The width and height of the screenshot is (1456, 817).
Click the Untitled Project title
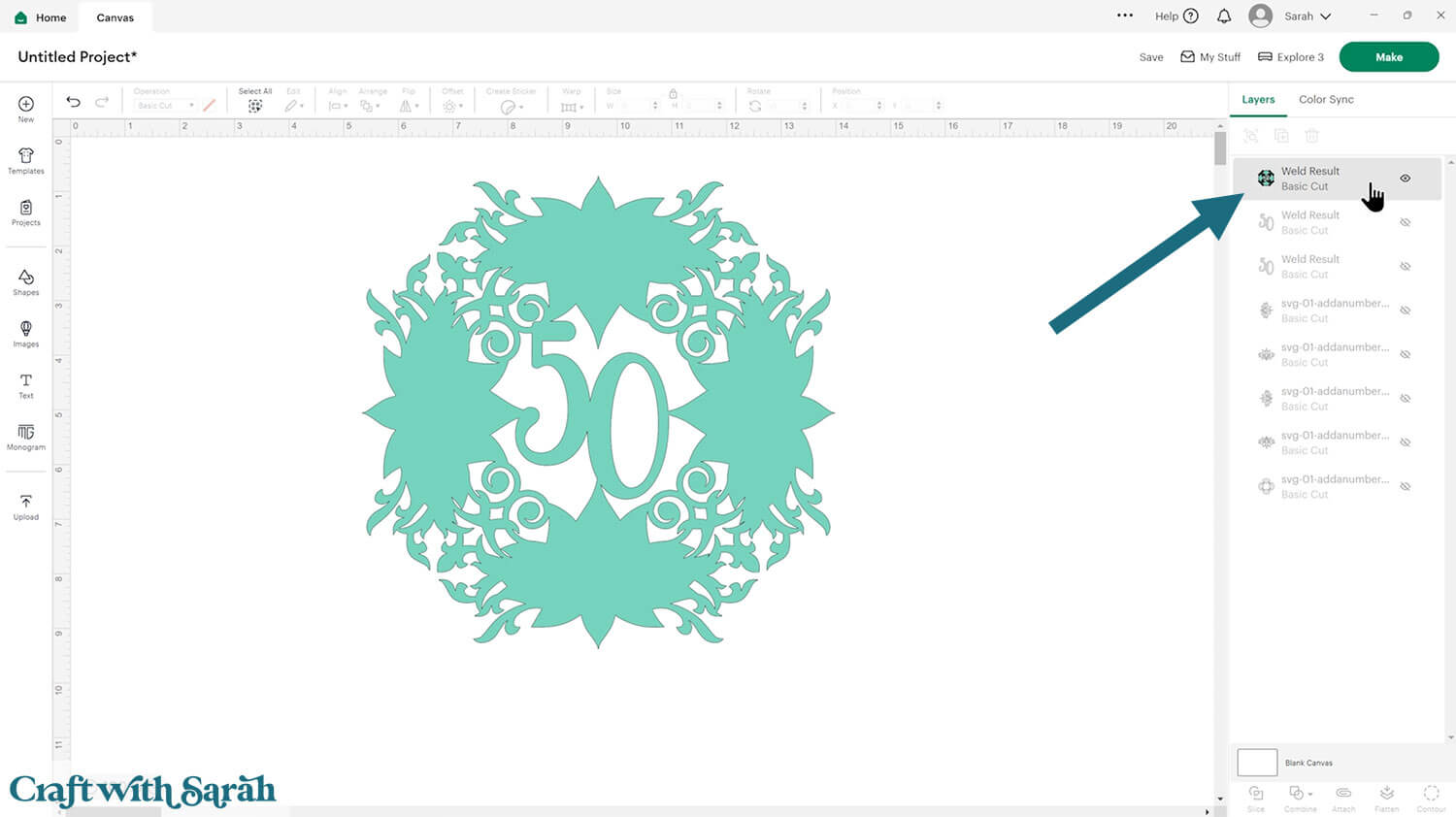click(78, 56)
